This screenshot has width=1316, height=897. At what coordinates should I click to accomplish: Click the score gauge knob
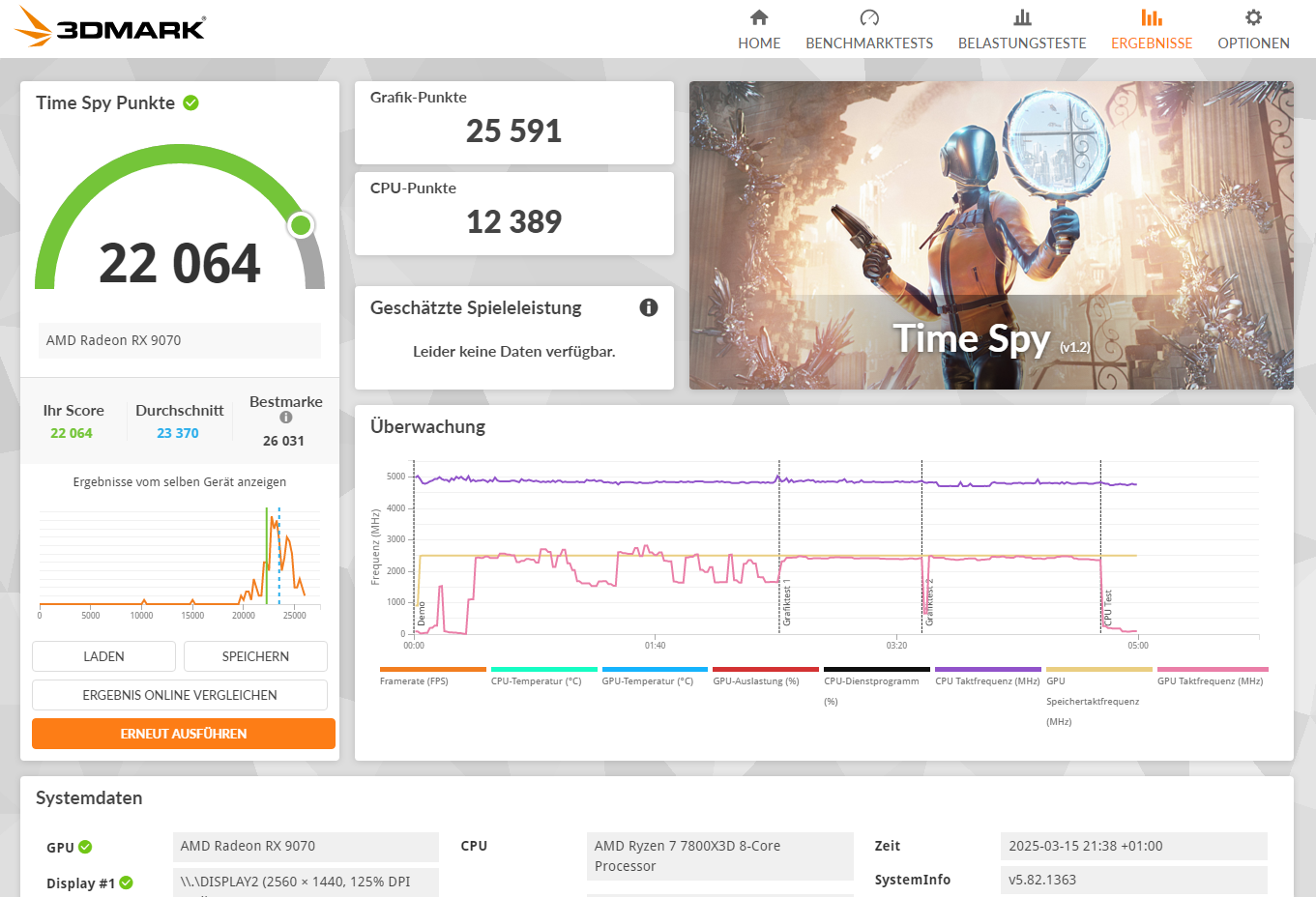click(x=301, y=225)
